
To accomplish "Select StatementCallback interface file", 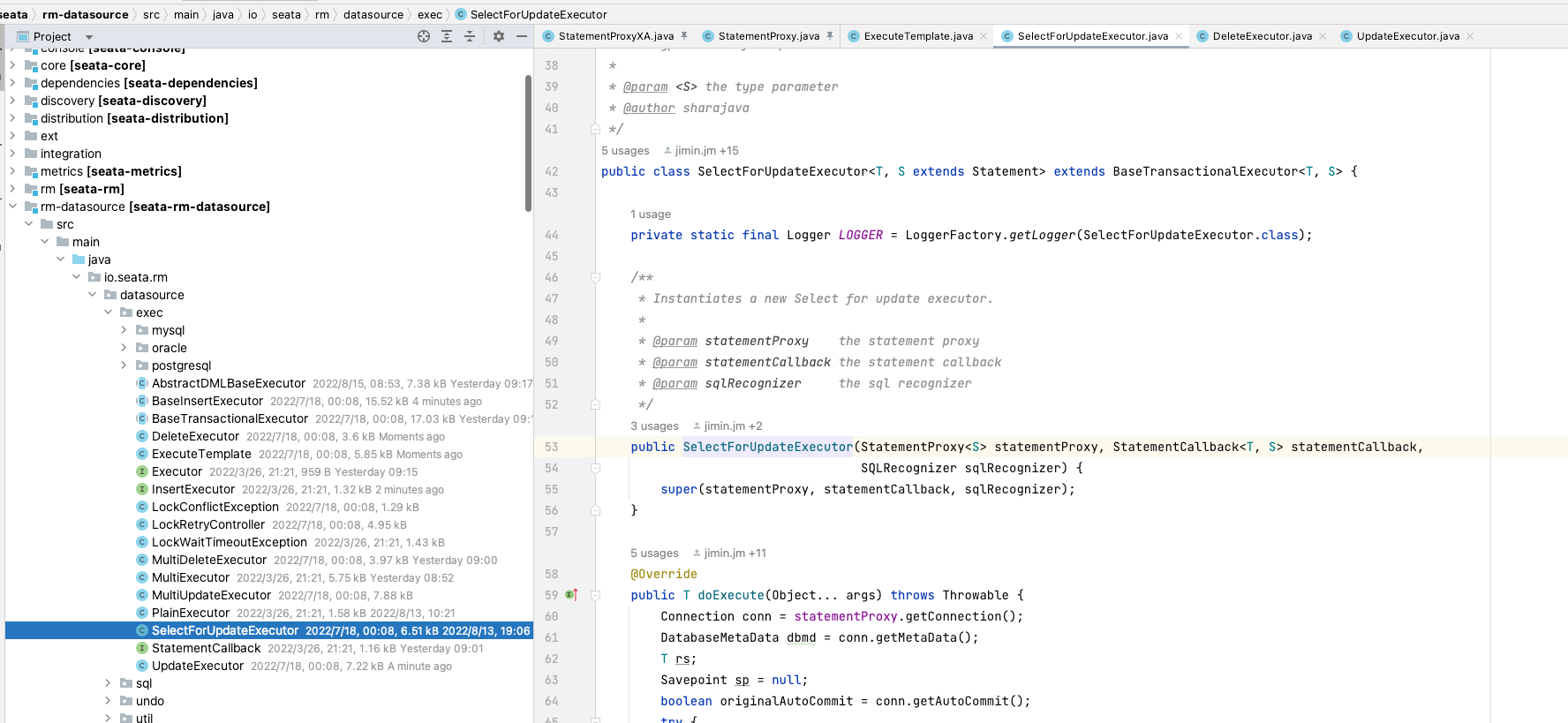I will tap(207, 648).
